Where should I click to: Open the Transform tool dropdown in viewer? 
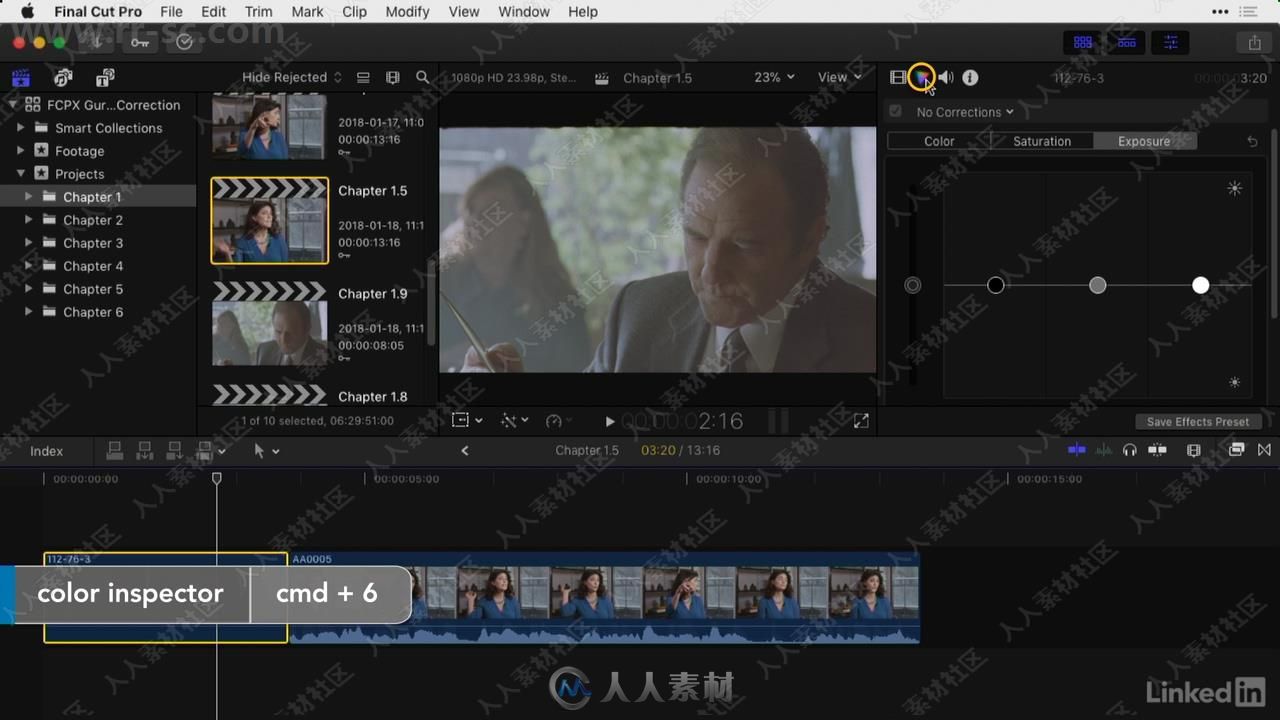(467, 421)
